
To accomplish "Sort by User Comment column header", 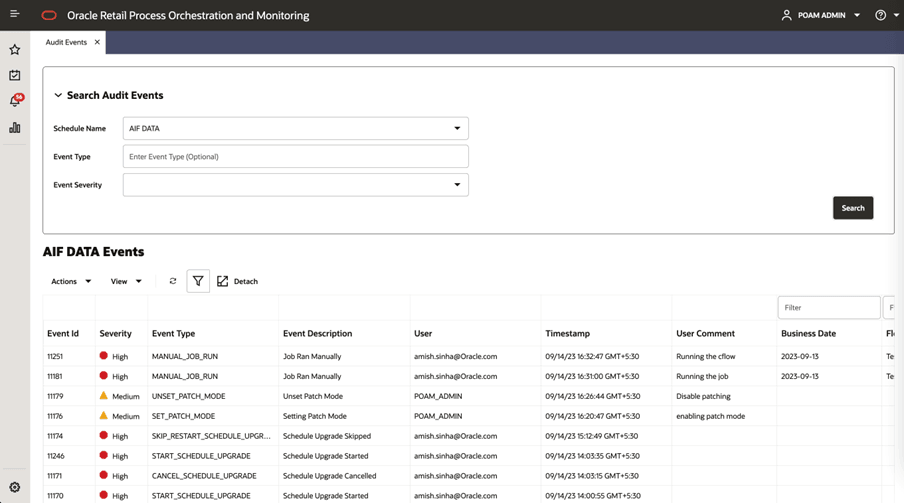I will pos(705,333).
